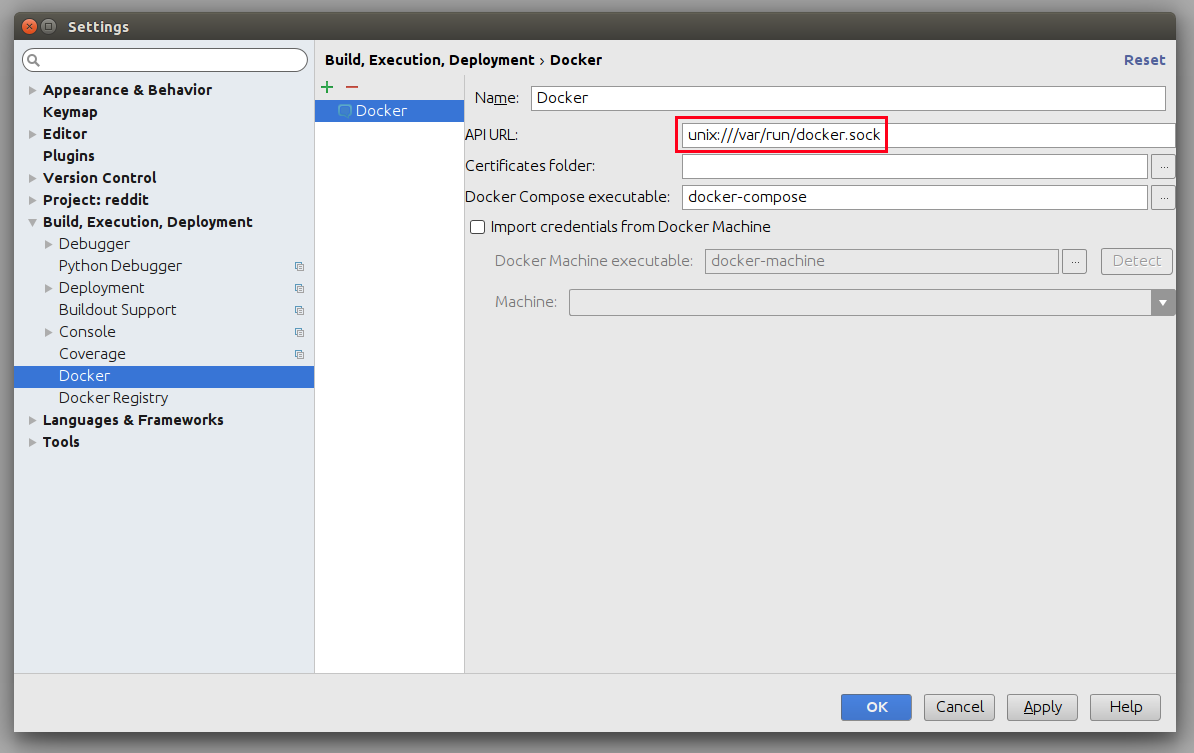Image resolution: width=1194 pixels, height=753 pixels.
Task: Click inside the API URL input field
Action: click(x=800, y=134)
